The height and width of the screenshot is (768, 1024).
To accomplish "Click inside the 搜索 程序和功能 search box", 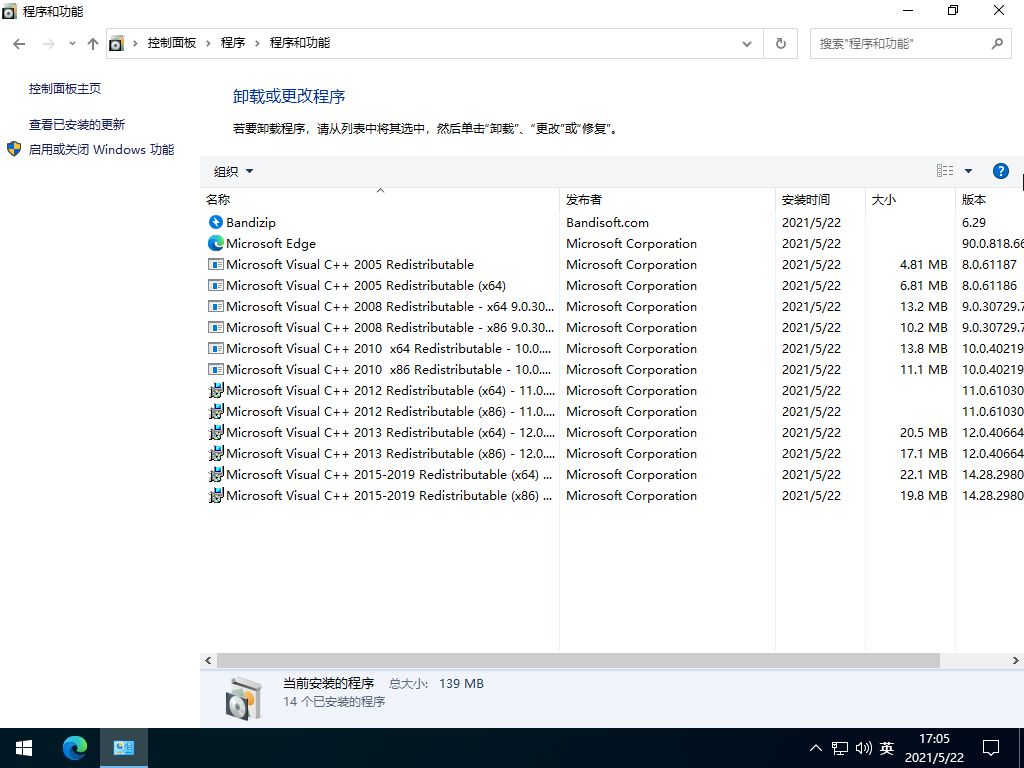I will click(900, 43).
